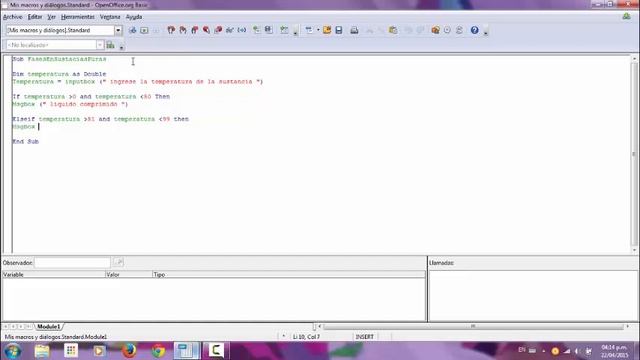Click the Procedure Step icon
Screen dimensions: 640x360
(171, 30)
